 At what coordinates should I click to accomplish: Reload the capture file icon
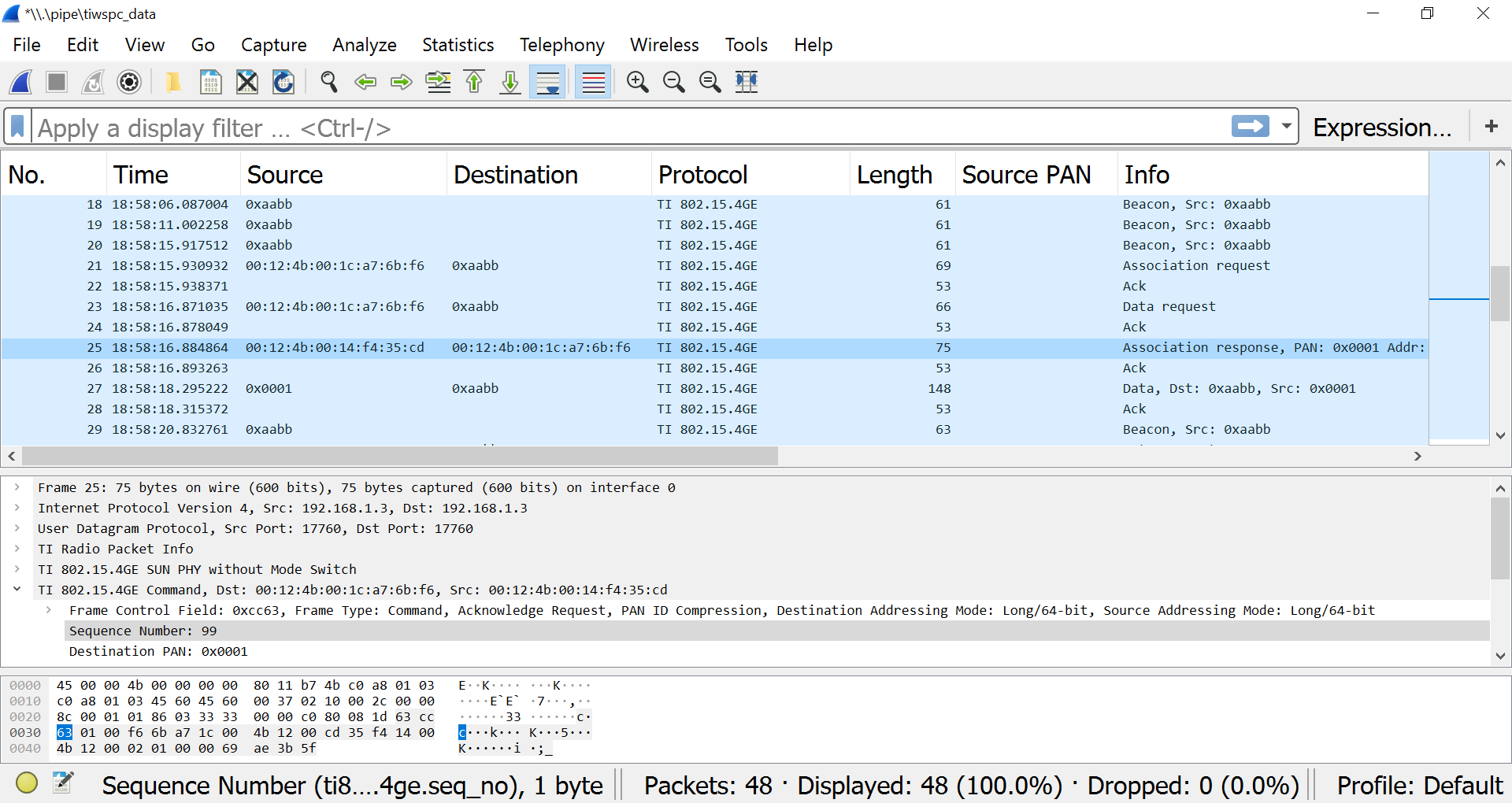pyautogui.click(x=283, y=82)
